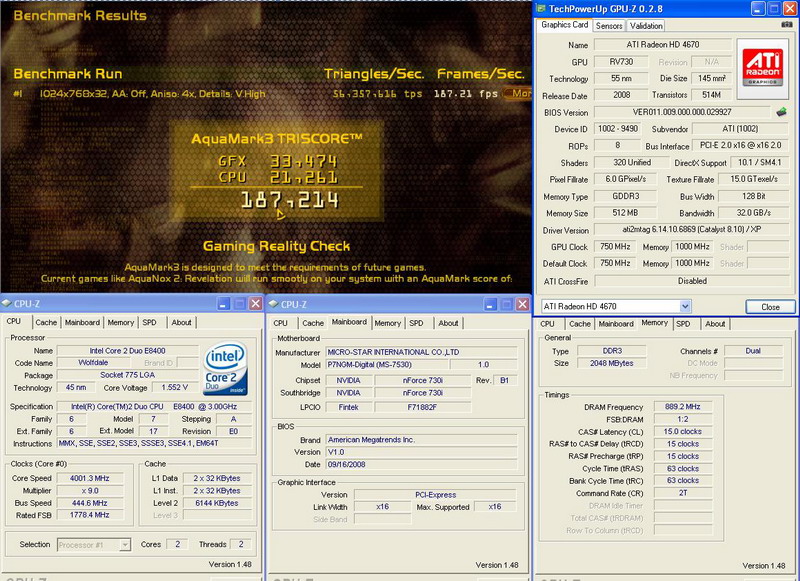Click the Memory Type value GDDR3

point(626,196)
